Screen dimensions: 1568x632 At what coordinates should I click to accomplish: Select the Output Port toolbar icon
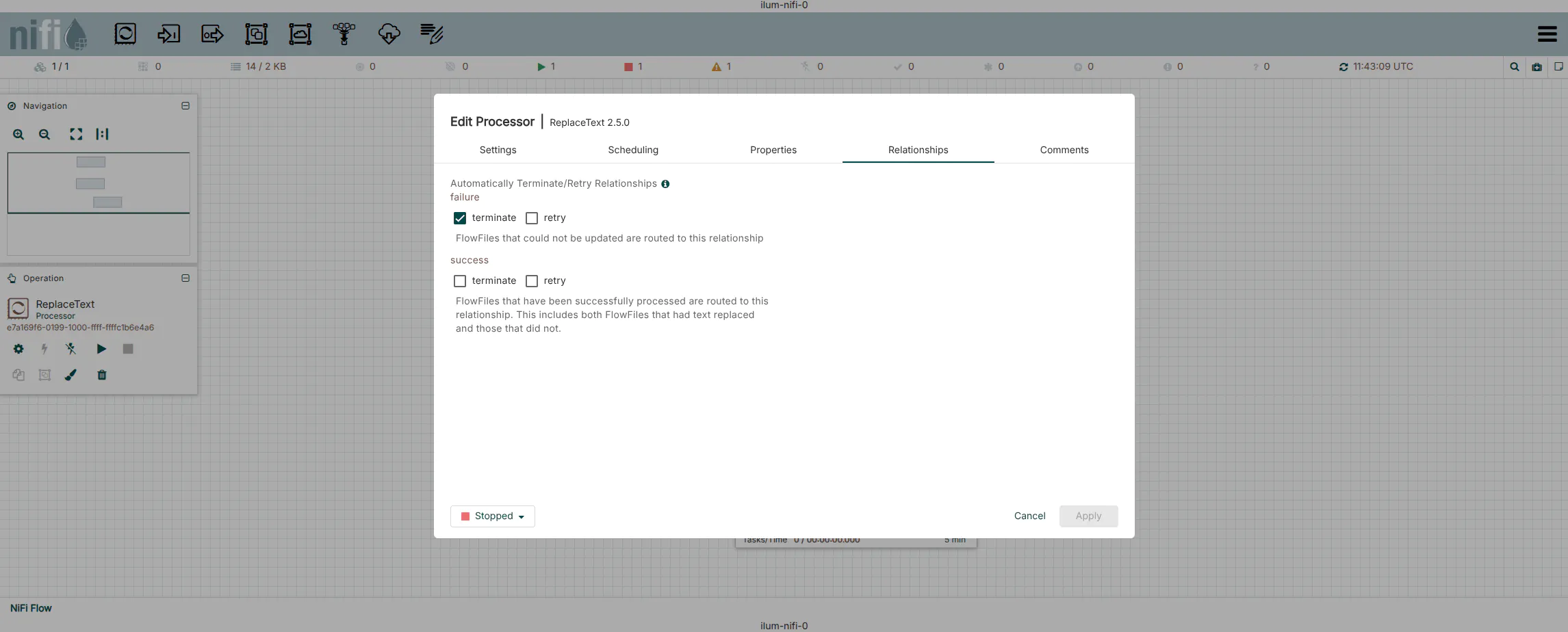click(212, 34)
